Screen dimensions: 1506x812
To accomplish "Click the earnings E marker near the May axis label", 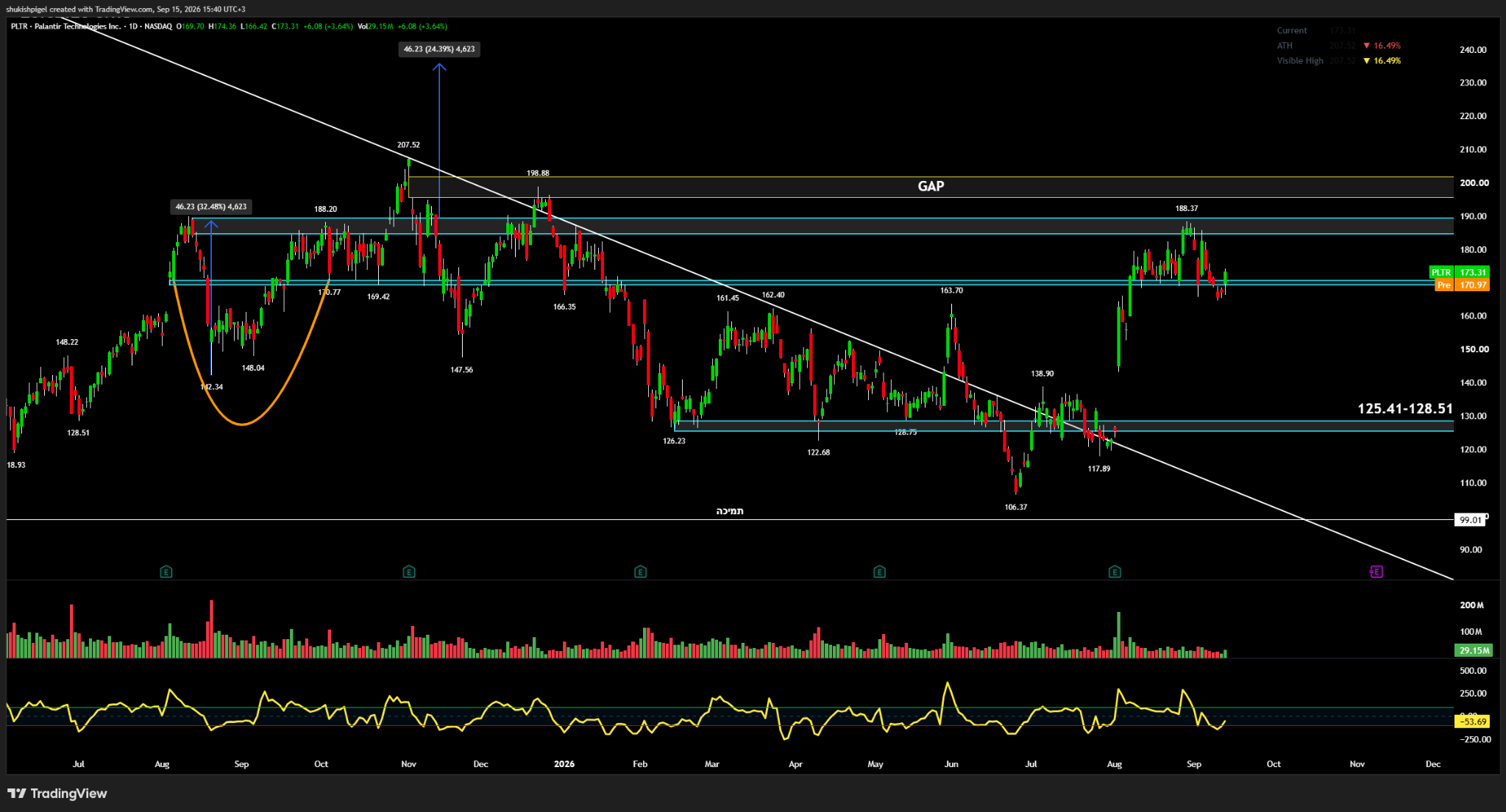I will [879, 571].
